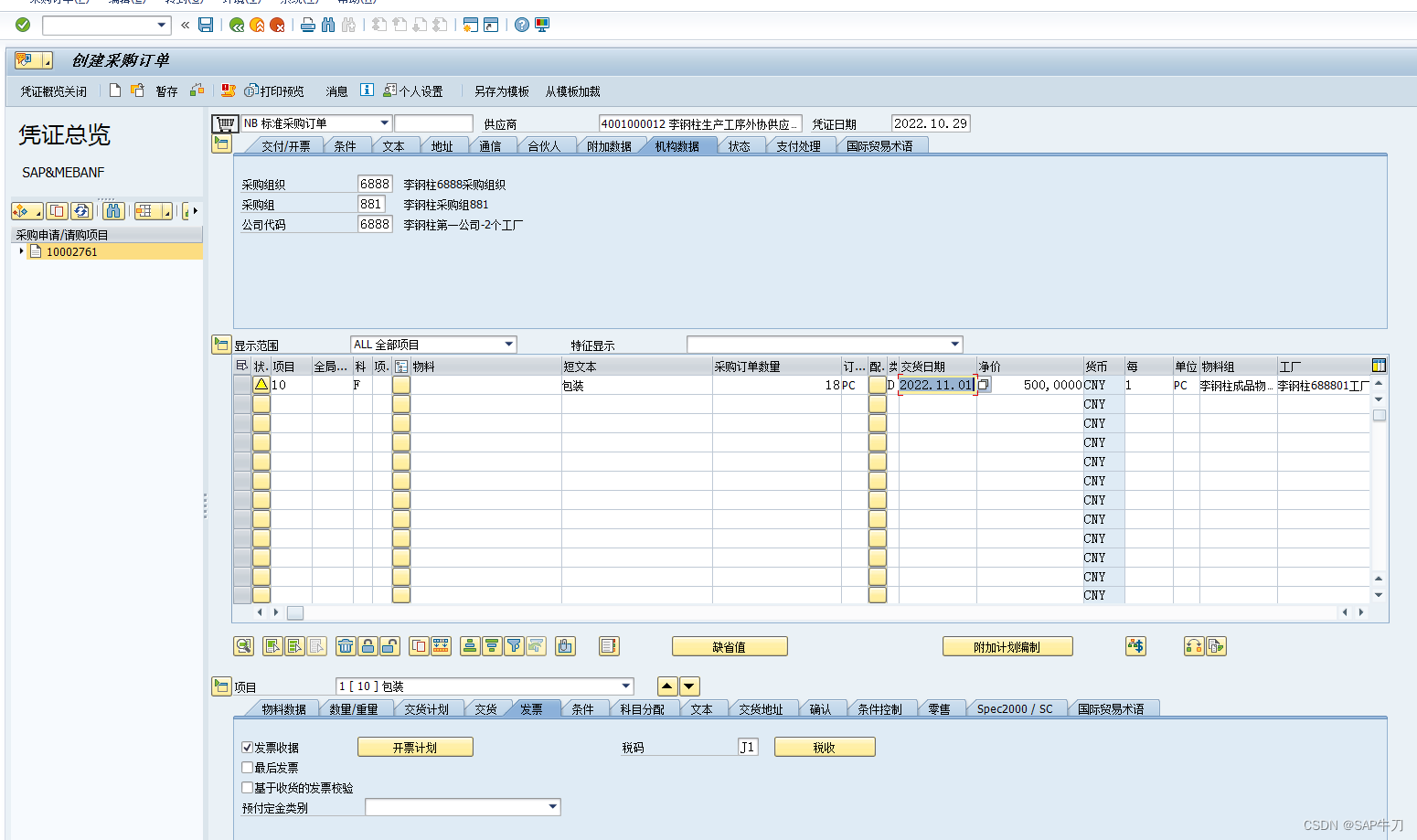Switch to the 物料数据 item tab
1417x840 pixels.
(x=283, y=709)
